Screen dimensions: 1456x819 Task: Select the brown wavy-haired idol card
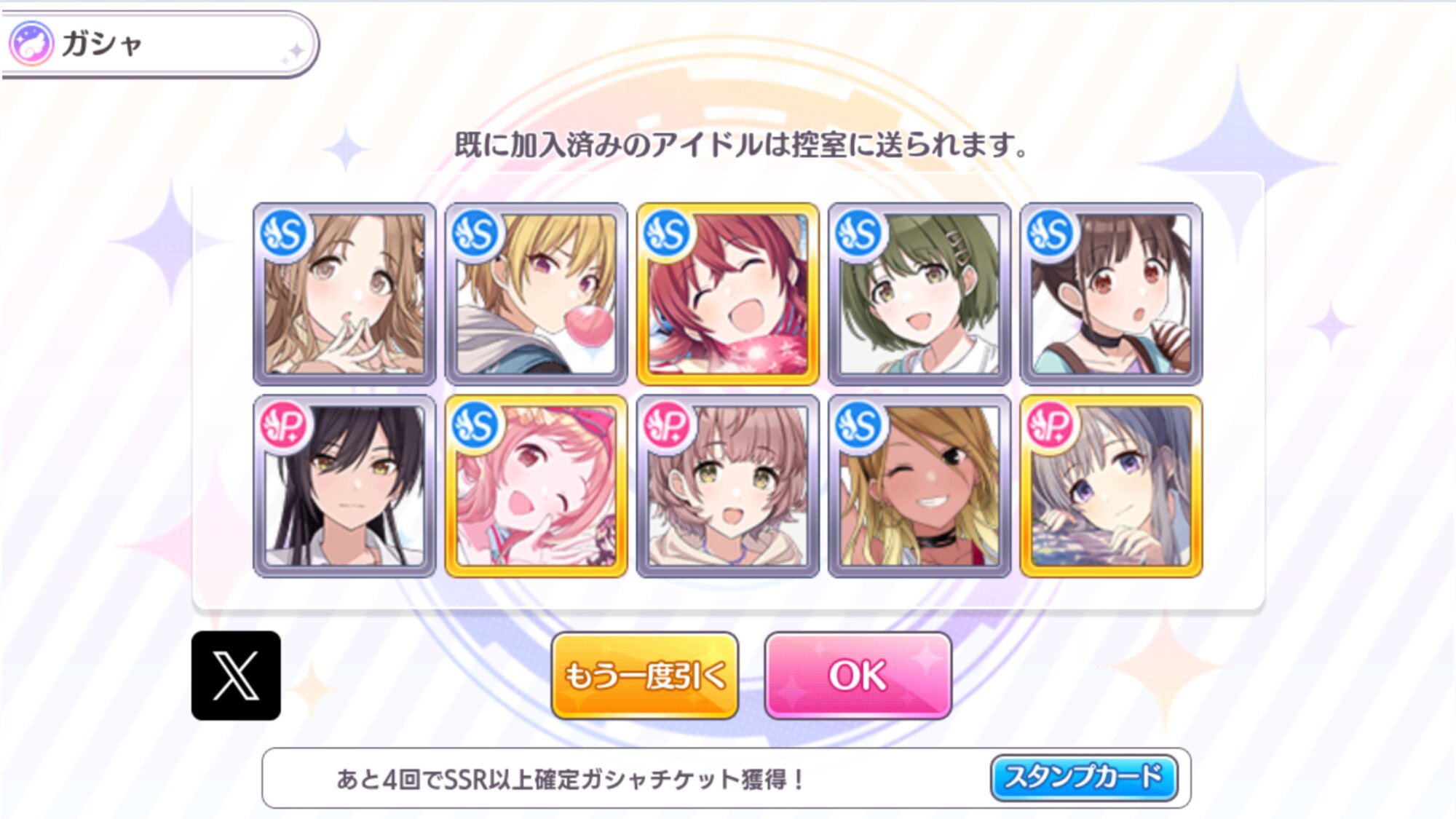tap(344, 294)
